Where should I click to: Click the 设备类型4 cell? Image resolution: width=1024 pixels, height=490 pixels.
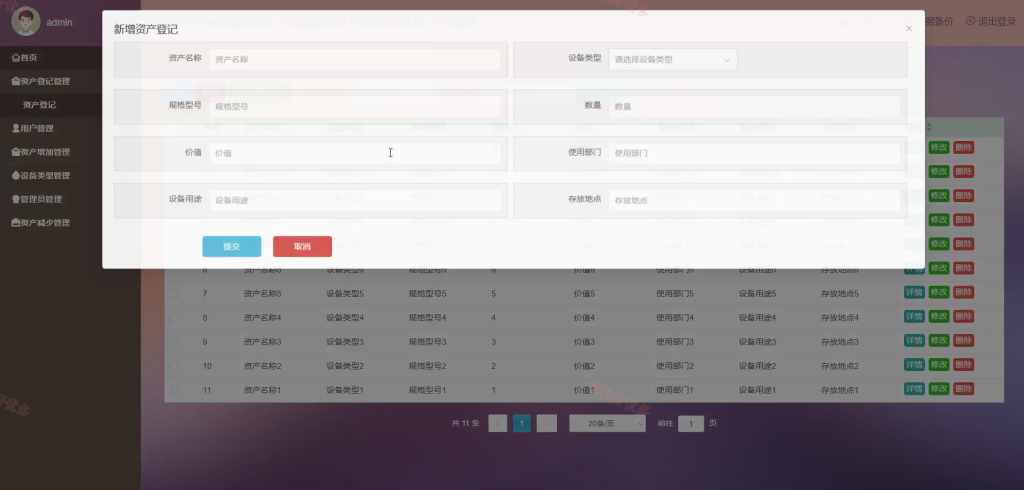(345, 318)
